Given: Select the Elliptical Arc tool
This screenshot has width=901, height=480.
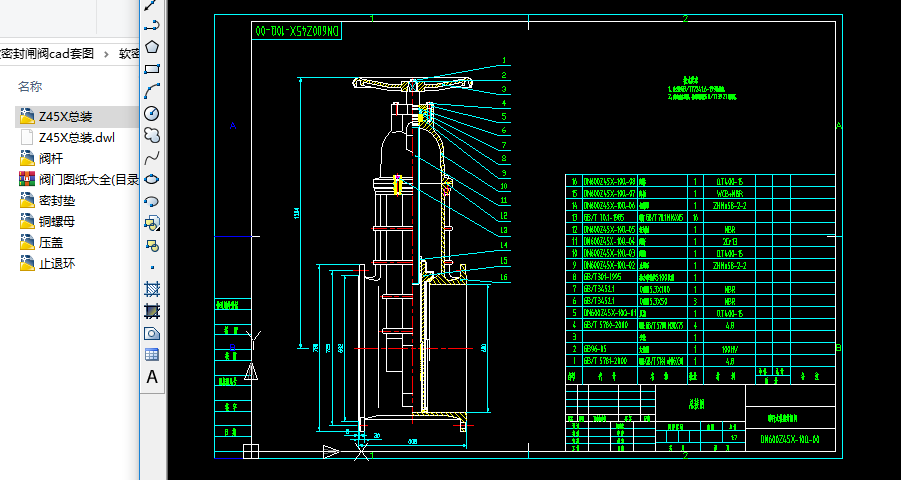Looking at the screenshot, I should point(152,201).
